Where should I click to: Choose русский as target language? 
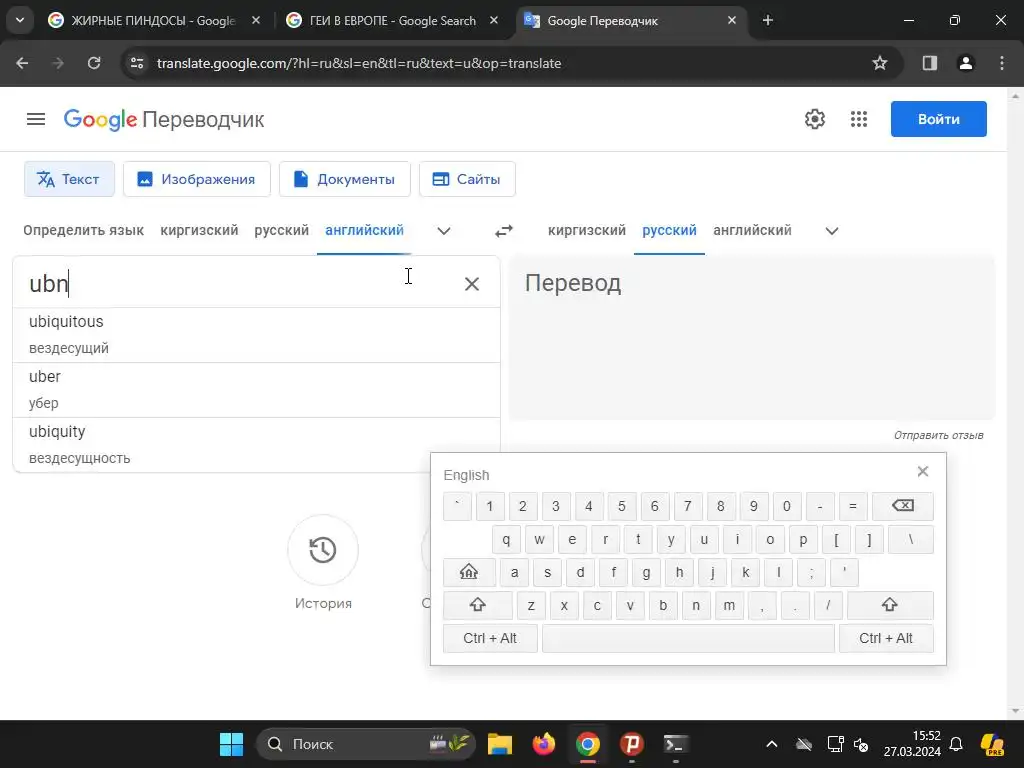tap(669, 231)
